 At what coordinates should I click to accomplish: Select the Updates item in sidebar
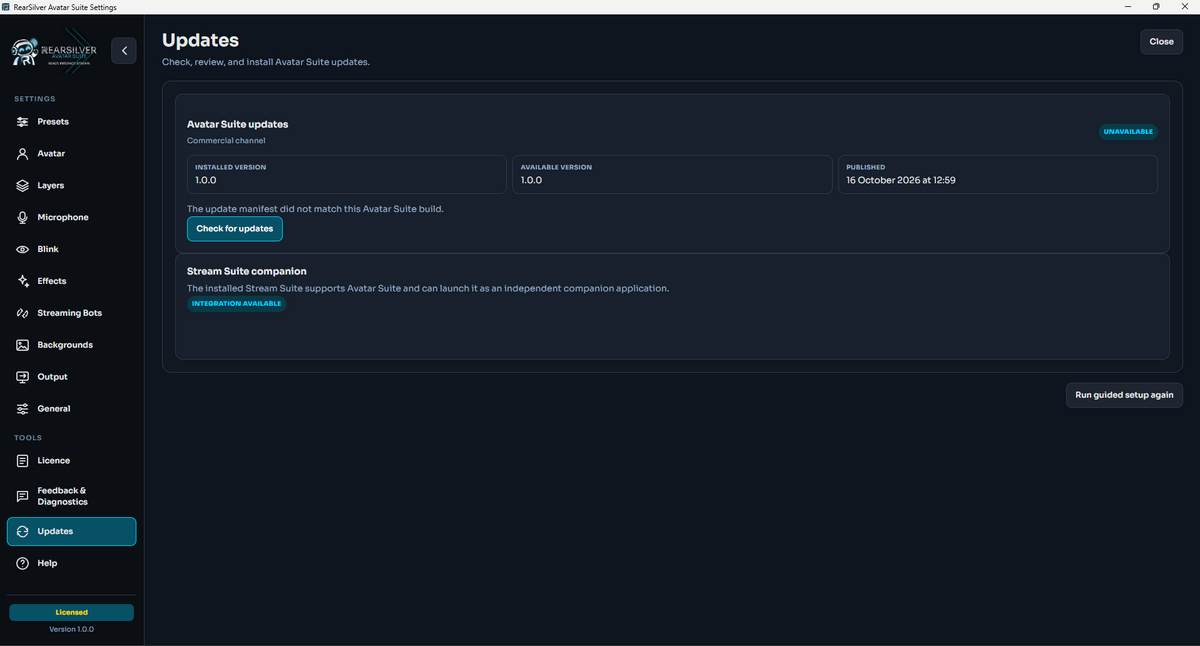click(72, 532)
